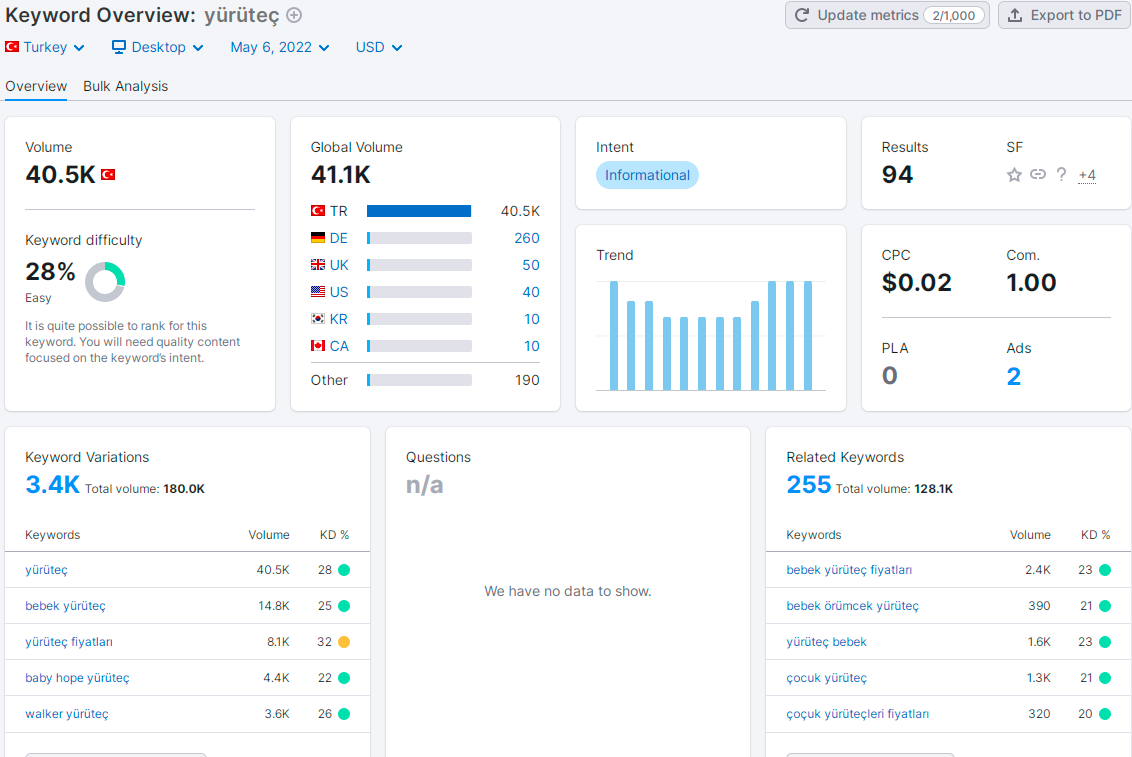Click the upload icon in Export to PDF
Viewport: 1132px width, 757px height.
[1015, 15]
